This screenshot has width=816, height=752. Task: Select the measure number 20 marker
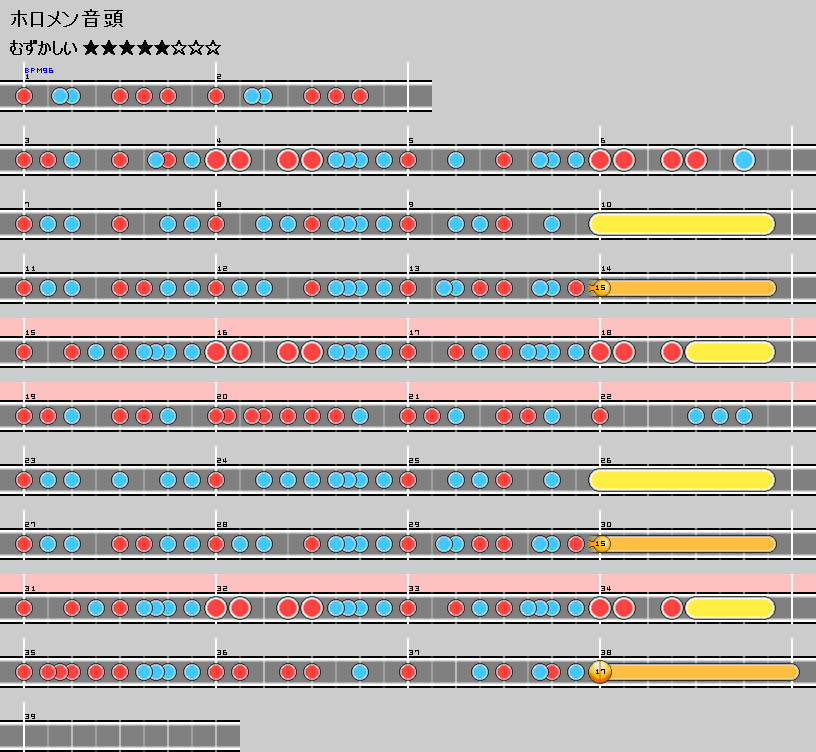tap(221, 397)
